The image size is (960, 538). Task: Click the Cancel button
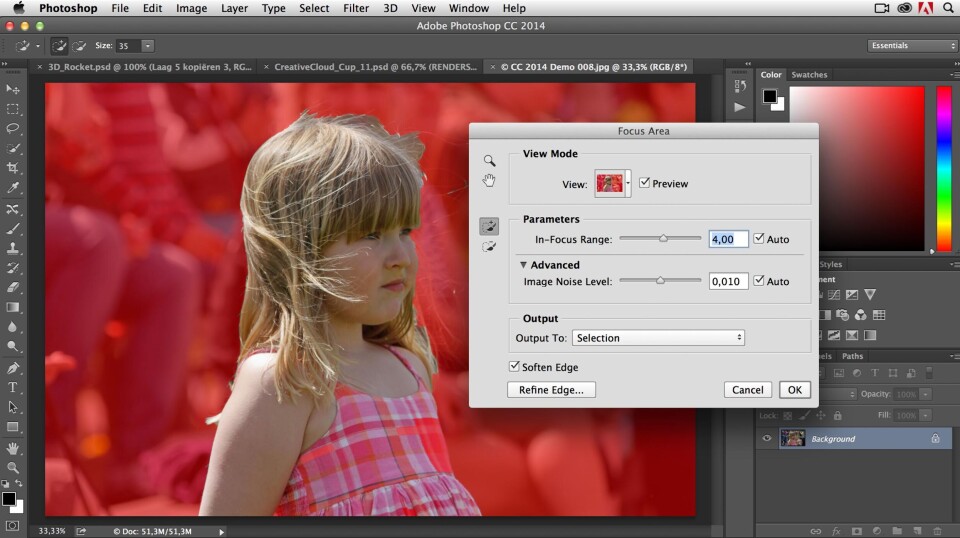[748, 390]
